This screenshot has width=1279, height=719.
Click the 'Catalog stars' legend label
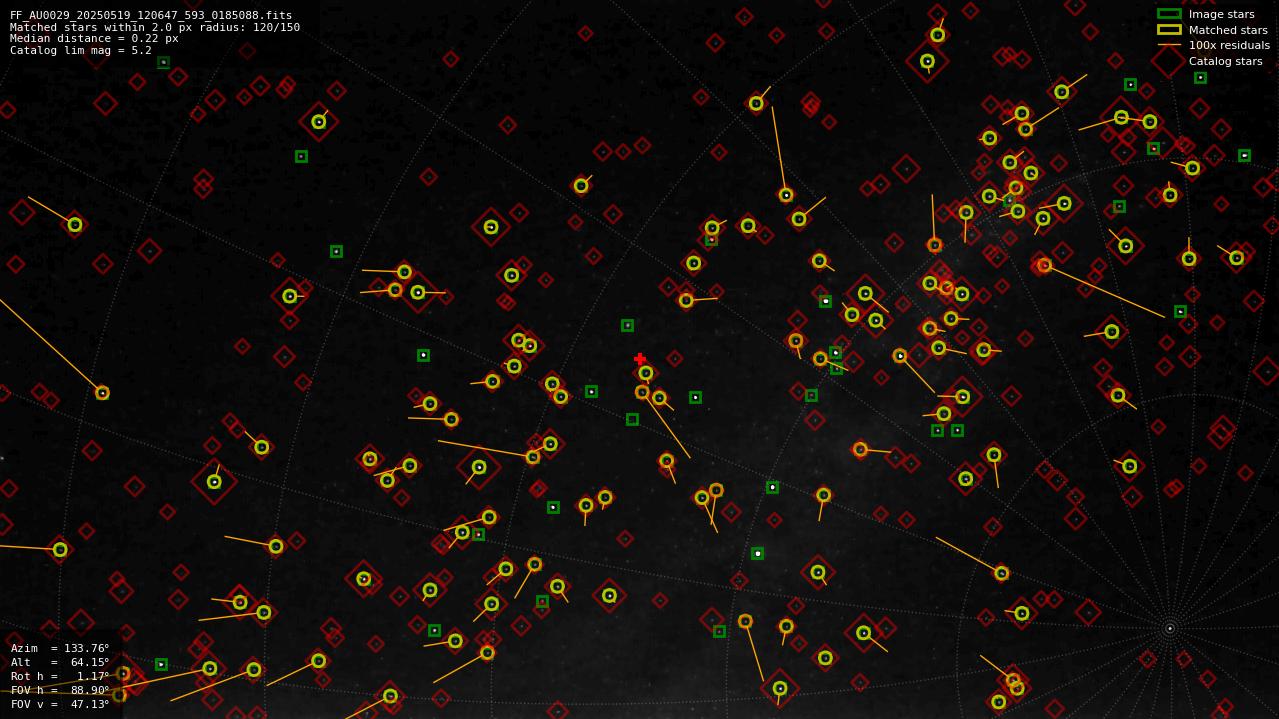[x=1225, y=61]
